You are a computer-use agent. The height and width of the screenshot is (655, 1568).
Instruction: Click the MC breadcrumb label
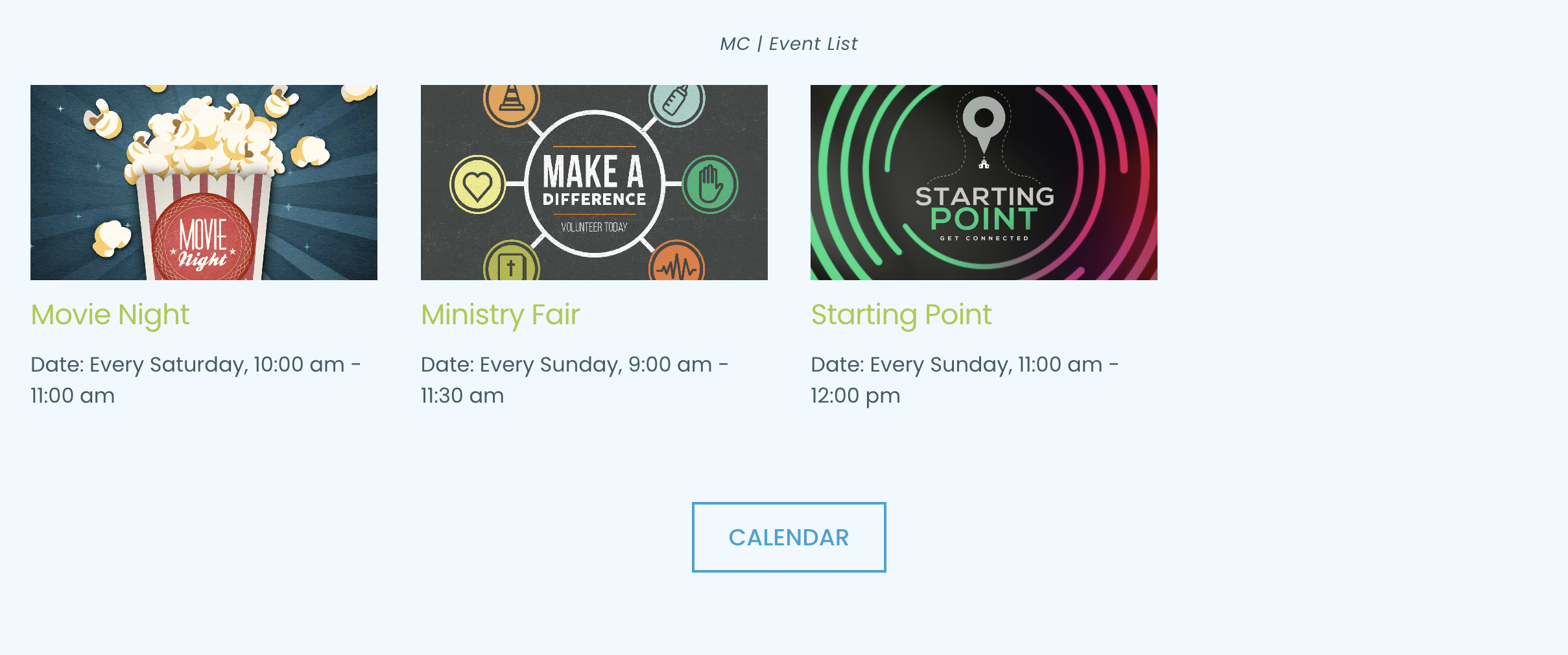[736, 43]
